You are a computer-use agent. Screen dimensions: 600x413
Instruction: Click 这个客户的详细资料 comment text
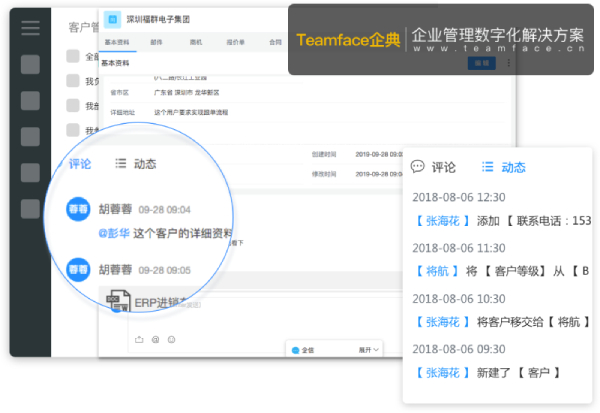pos(183,233)
